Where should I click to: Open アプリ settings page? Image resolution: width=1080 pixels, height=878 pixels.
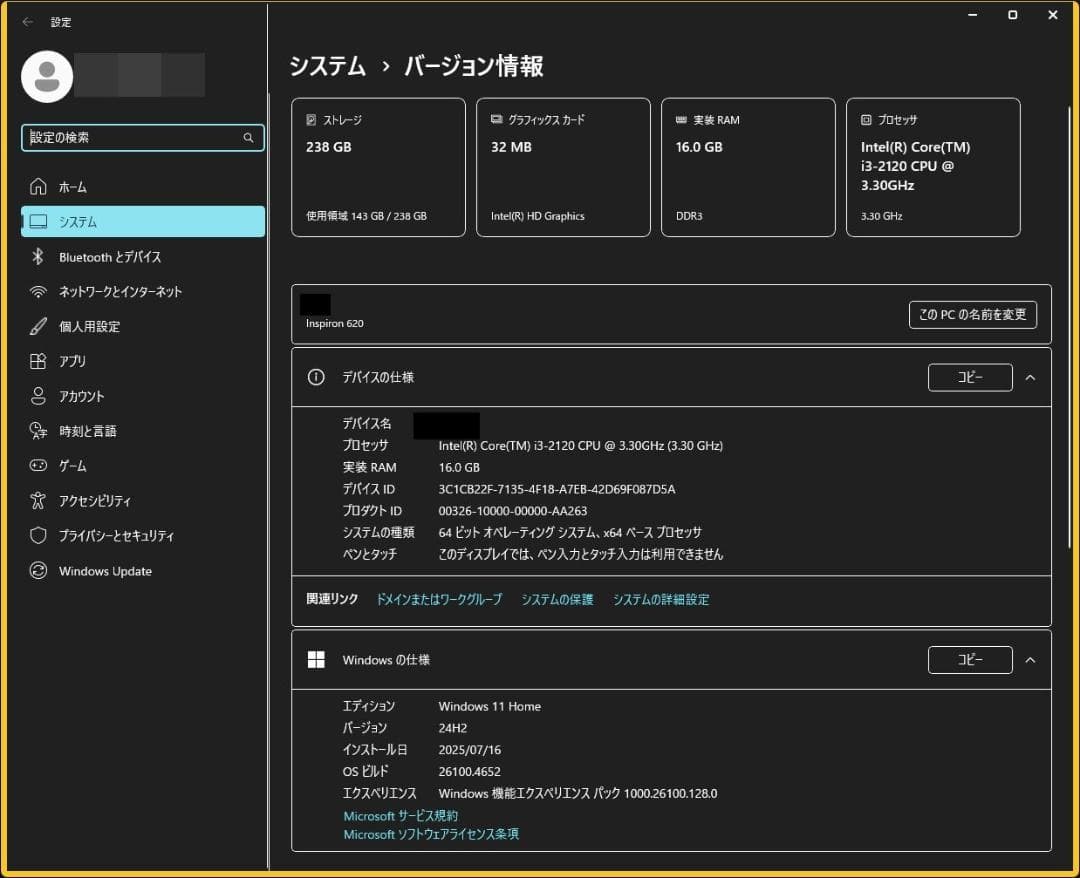pyautogui.click(x=143, y=362)
